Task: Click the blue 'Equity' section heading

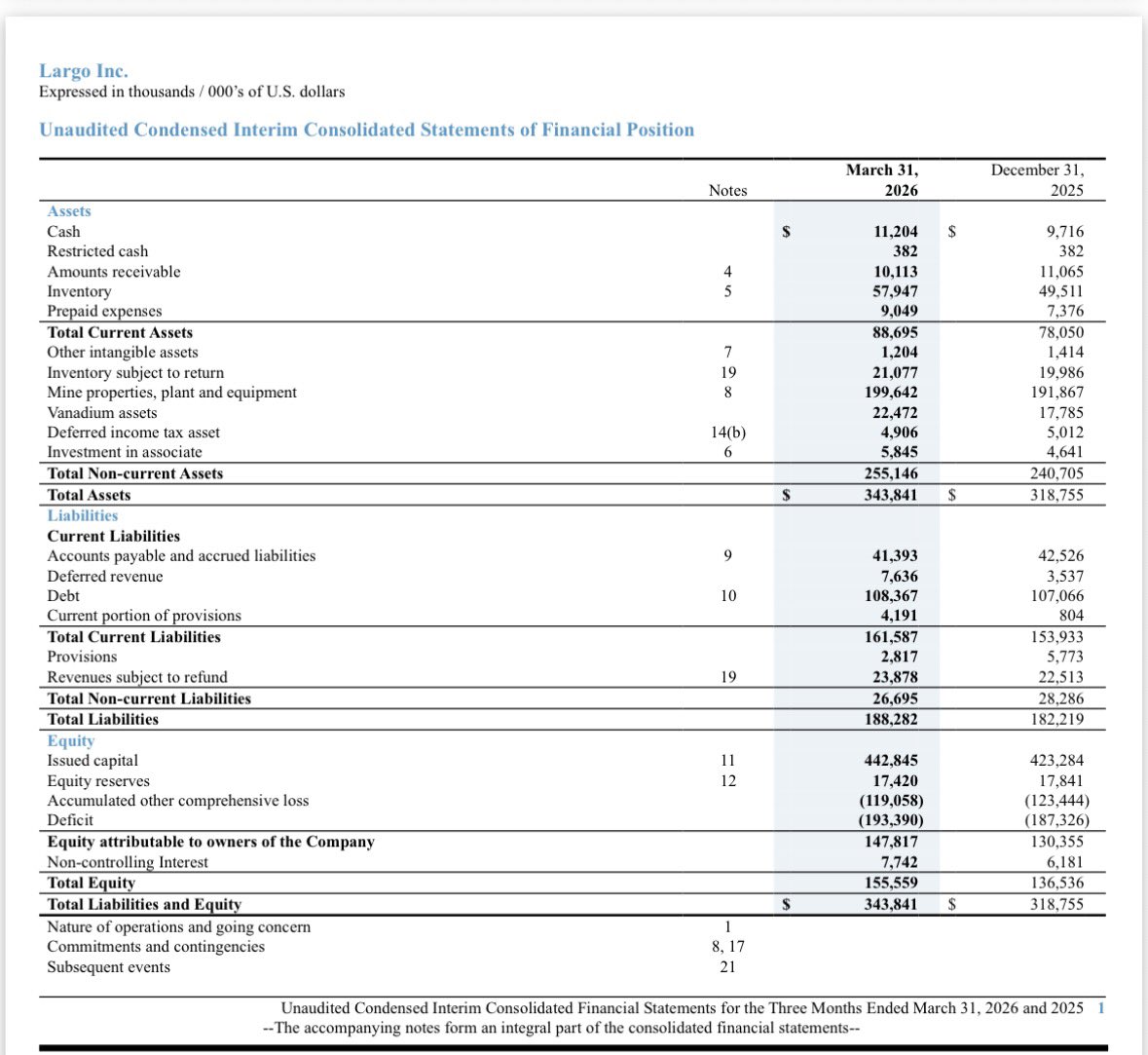Action: (x=71, y=740)
